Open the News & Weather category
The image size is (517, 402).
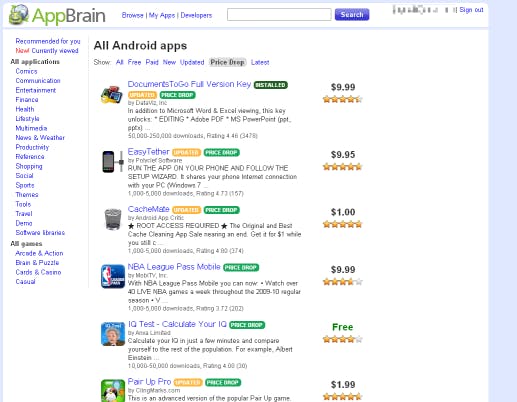point(40,138)
